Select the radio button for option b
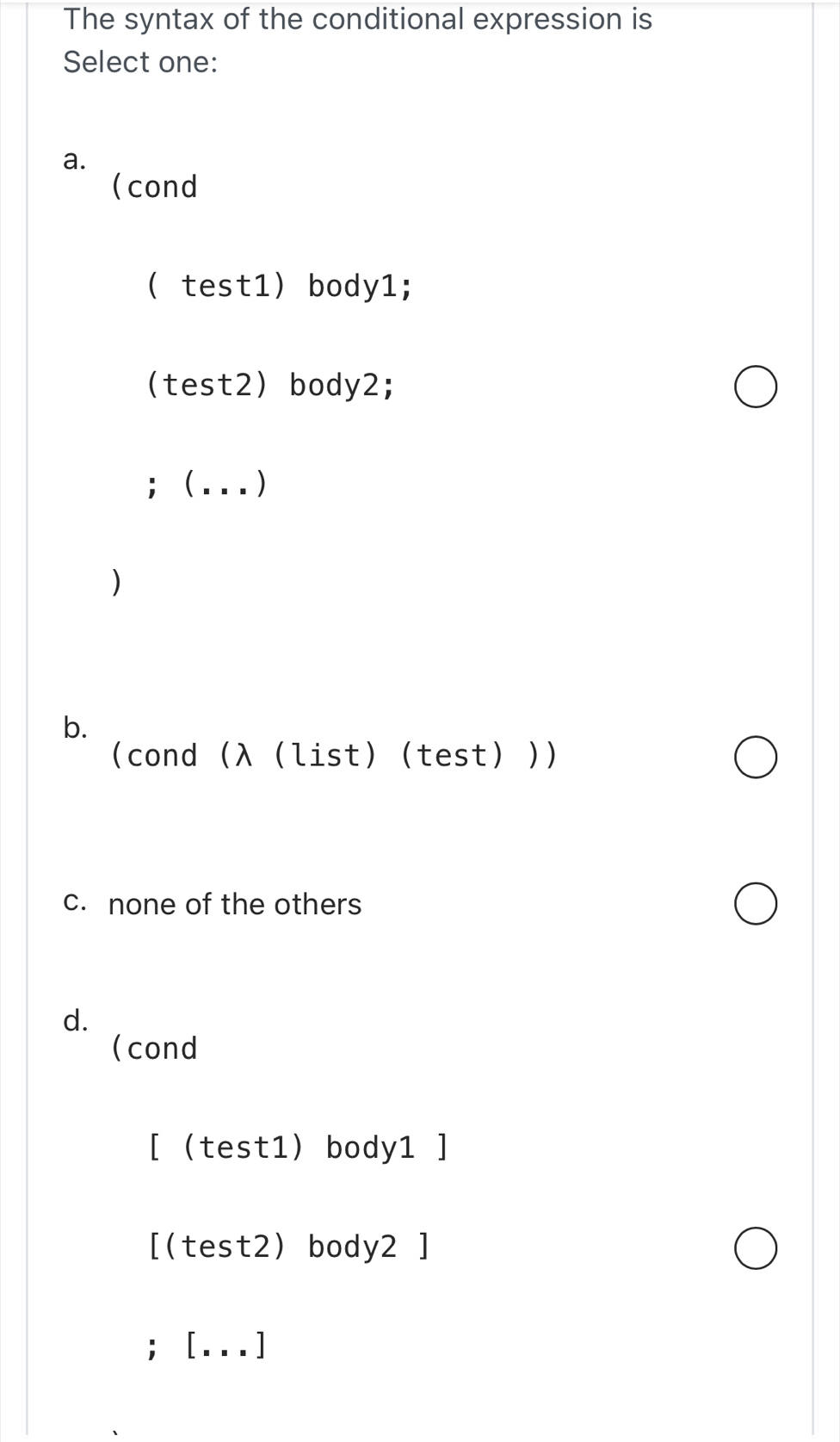 coord(756,757)
